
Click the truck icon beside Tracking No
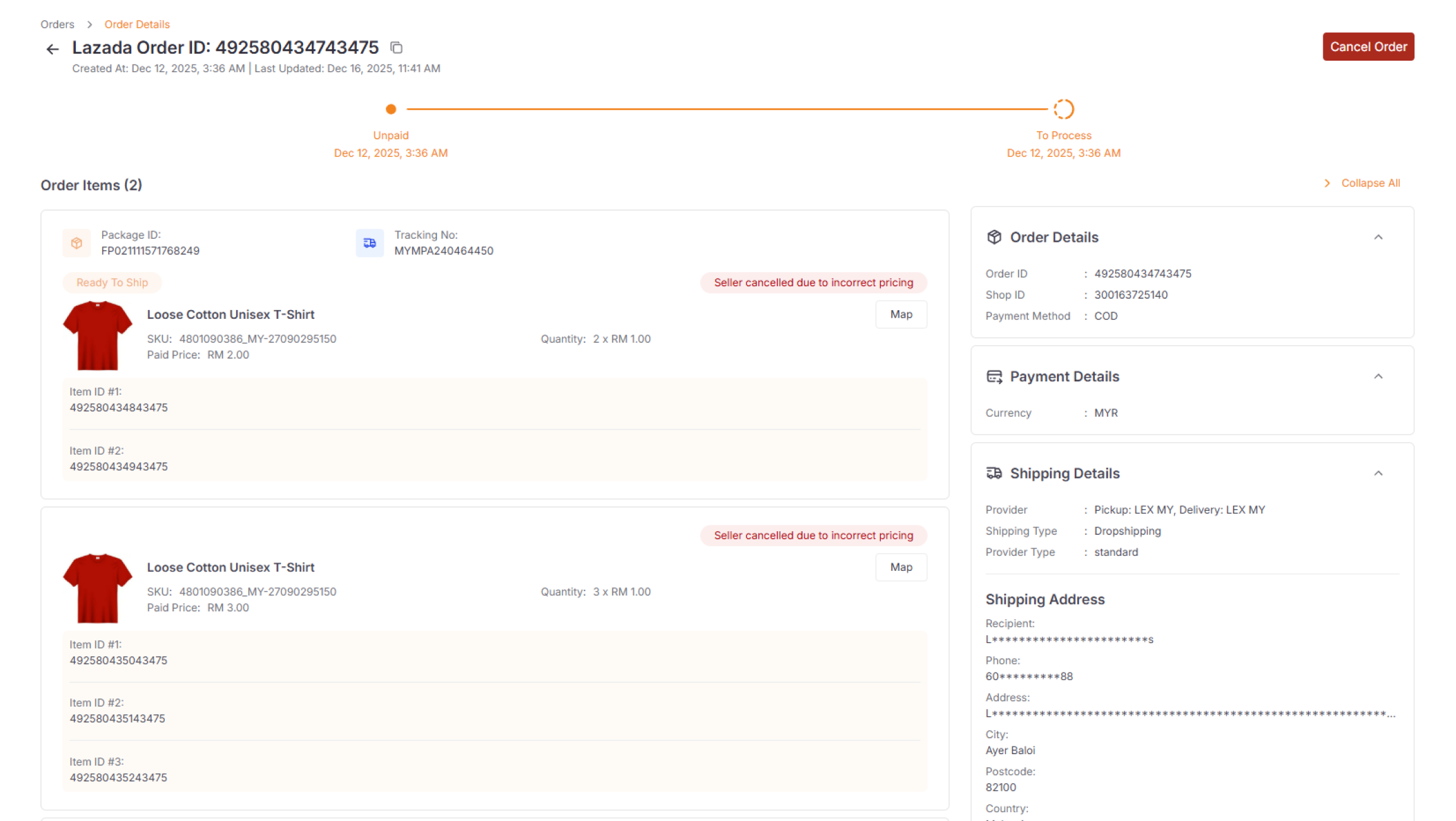click(370, 243)
